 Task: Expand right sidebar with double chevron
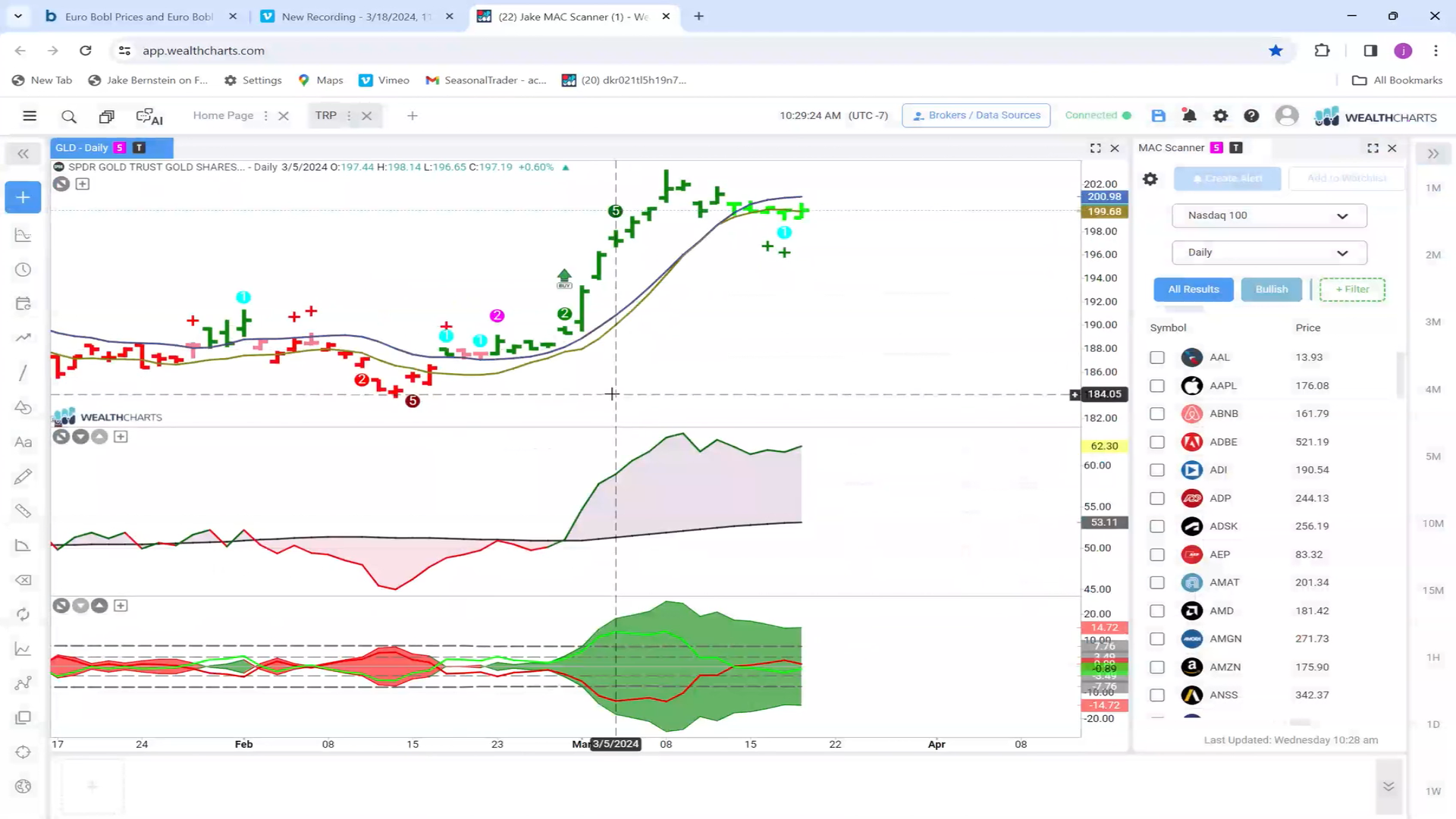[1432, 154]
